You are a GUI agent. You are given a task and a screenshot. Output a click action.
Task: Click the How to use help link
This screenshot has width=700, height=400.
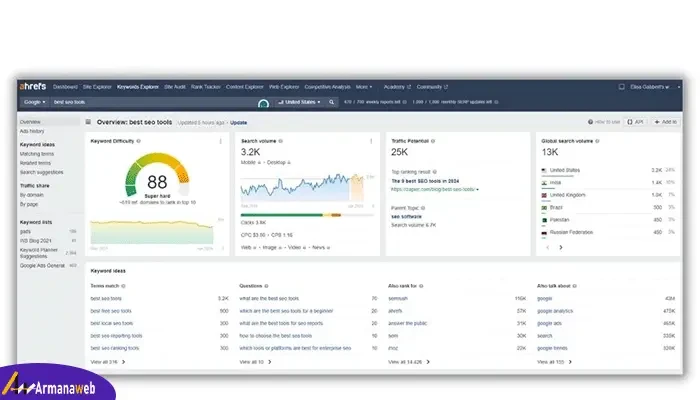(x=604, y=122)
